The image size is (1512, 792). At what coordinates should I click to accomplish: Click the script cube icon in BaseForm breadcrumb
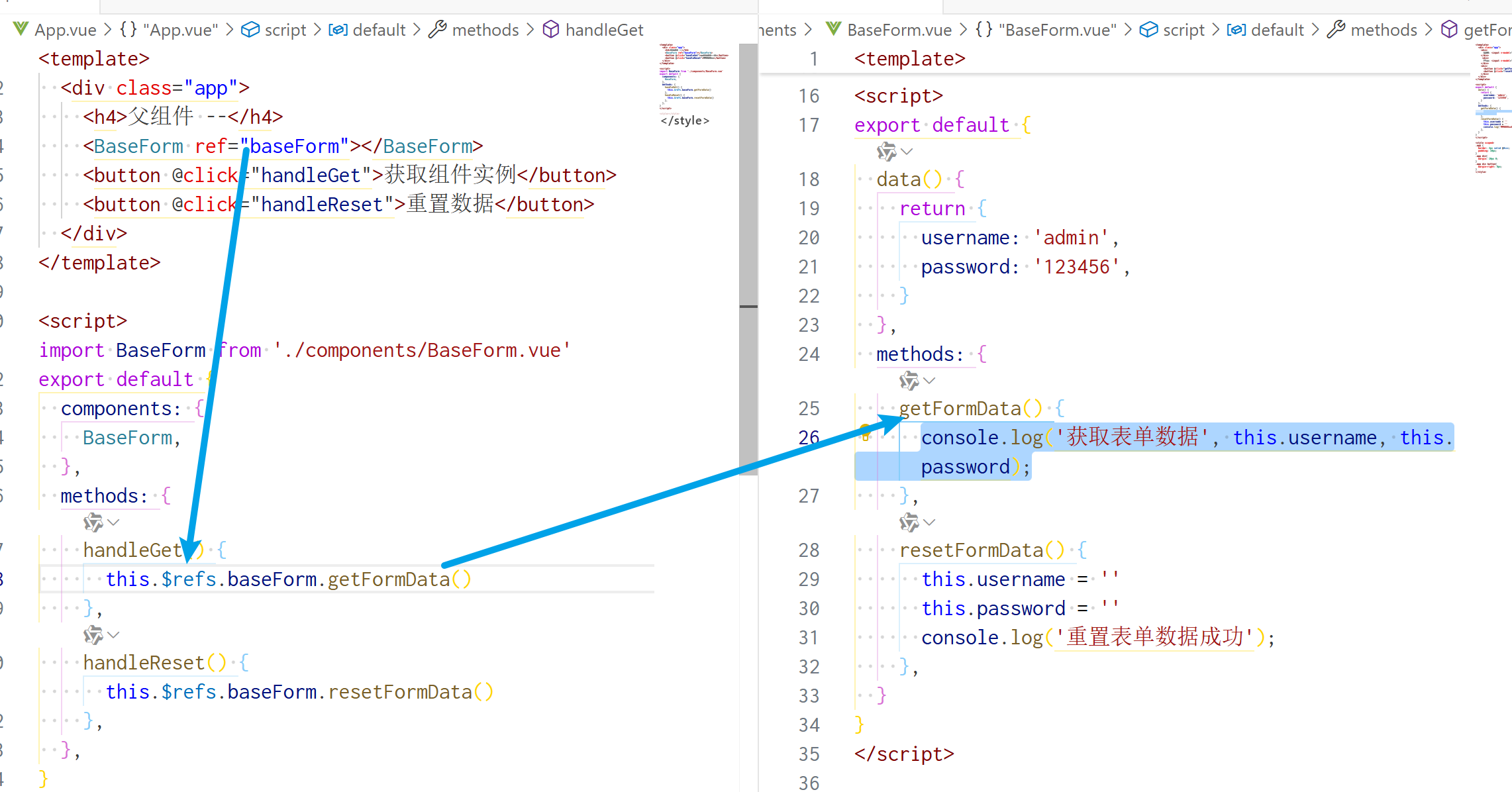1148,29
